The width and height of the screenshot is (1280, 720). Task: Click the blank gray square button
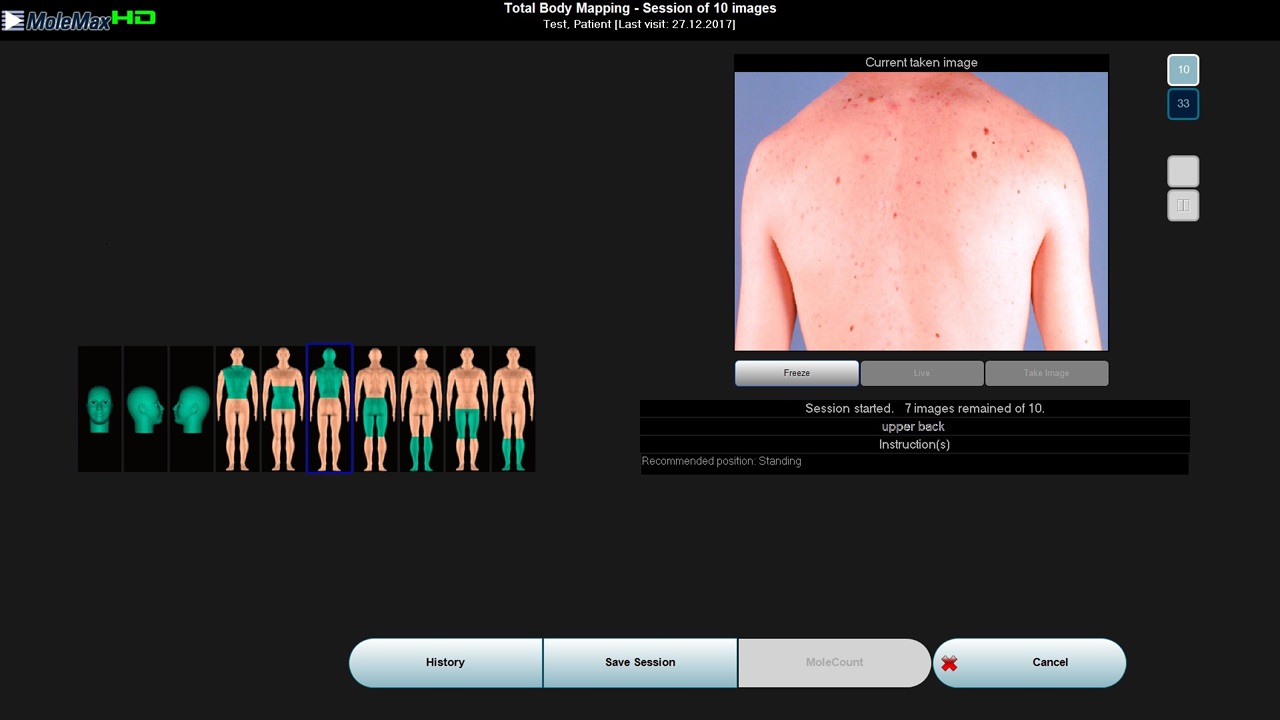tap(1183, 172)
